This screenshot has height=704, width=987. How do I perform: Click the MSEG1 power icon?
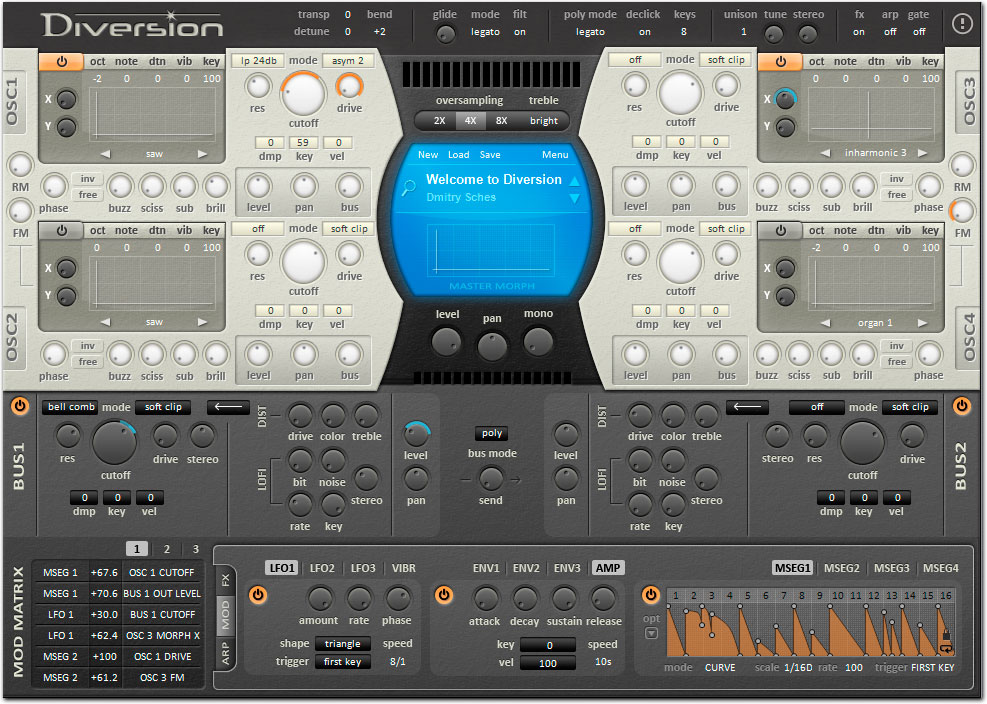click(651, 596)
